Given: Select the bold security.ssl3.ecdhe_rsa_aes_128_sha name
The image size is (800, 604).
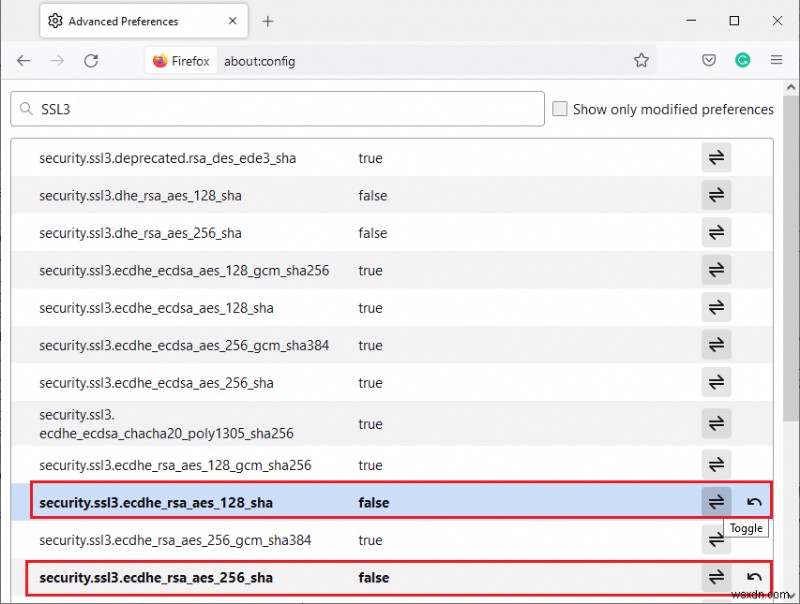Looking at the screenshot, I should click(156, 503).
